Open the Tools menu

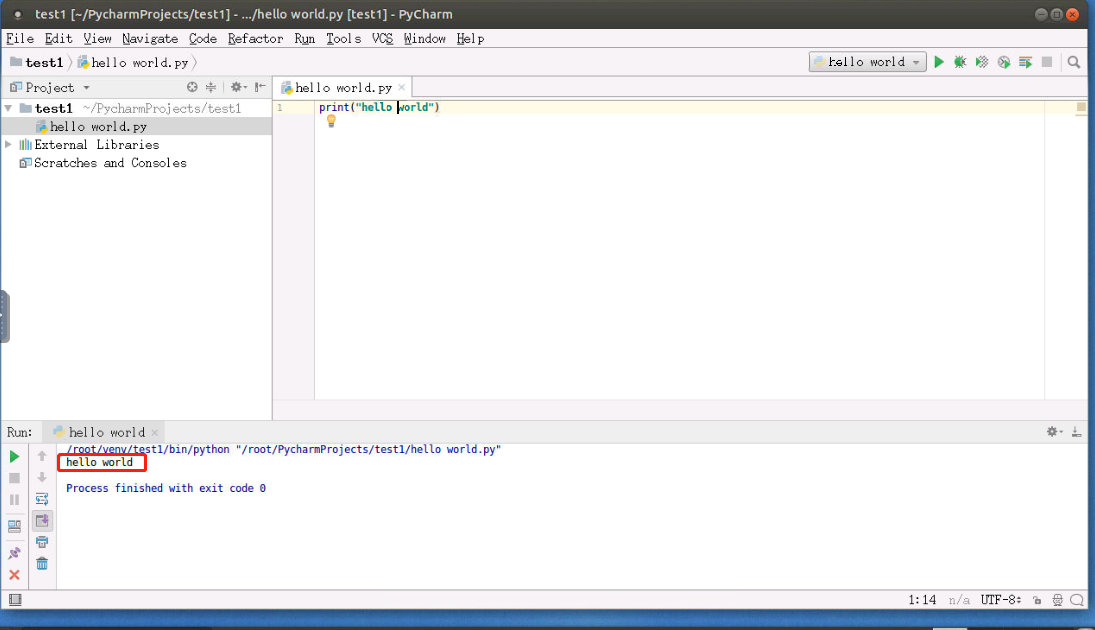[344, 38]
